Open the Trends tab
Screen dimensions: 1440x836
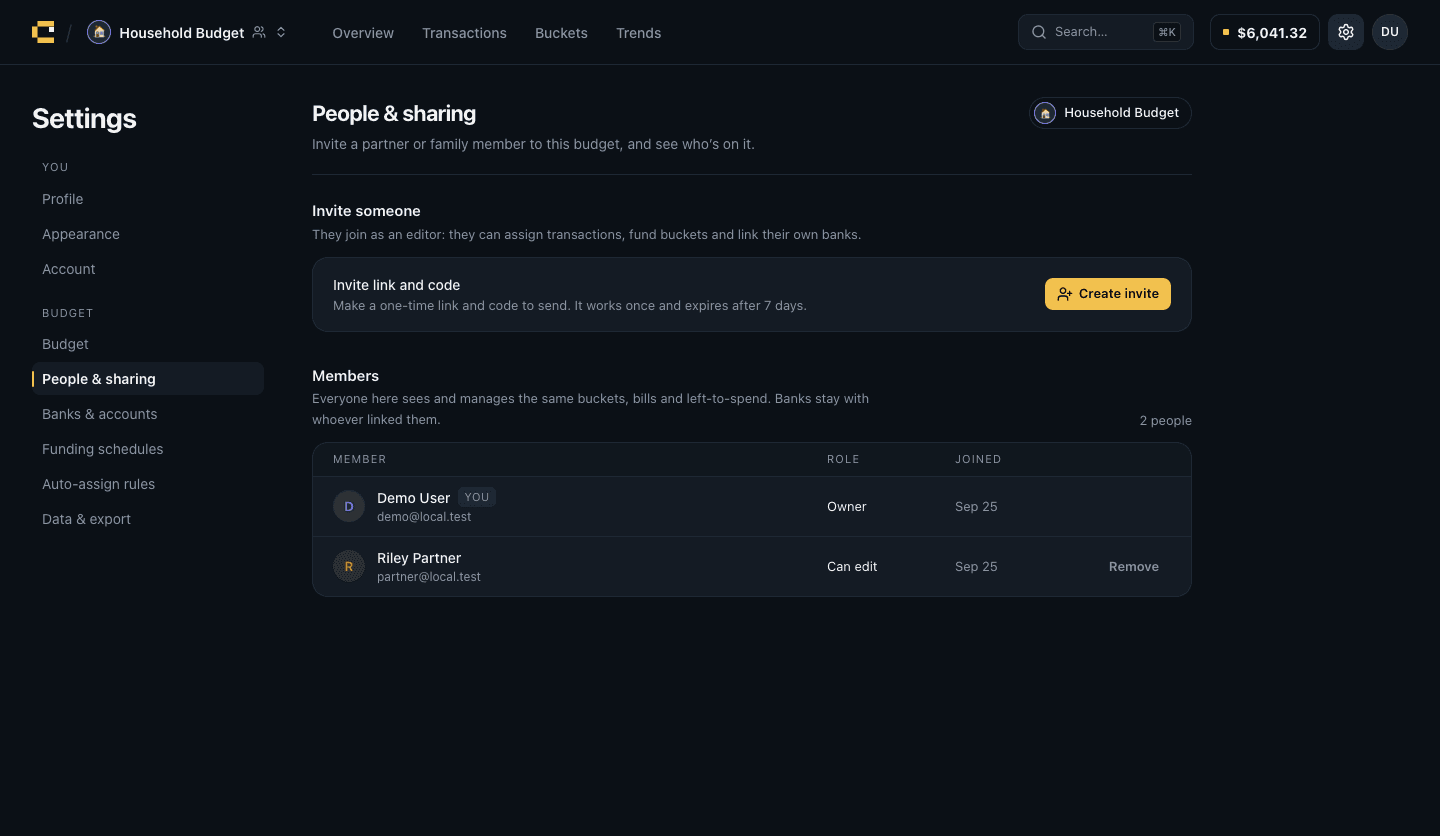[638, 33]
